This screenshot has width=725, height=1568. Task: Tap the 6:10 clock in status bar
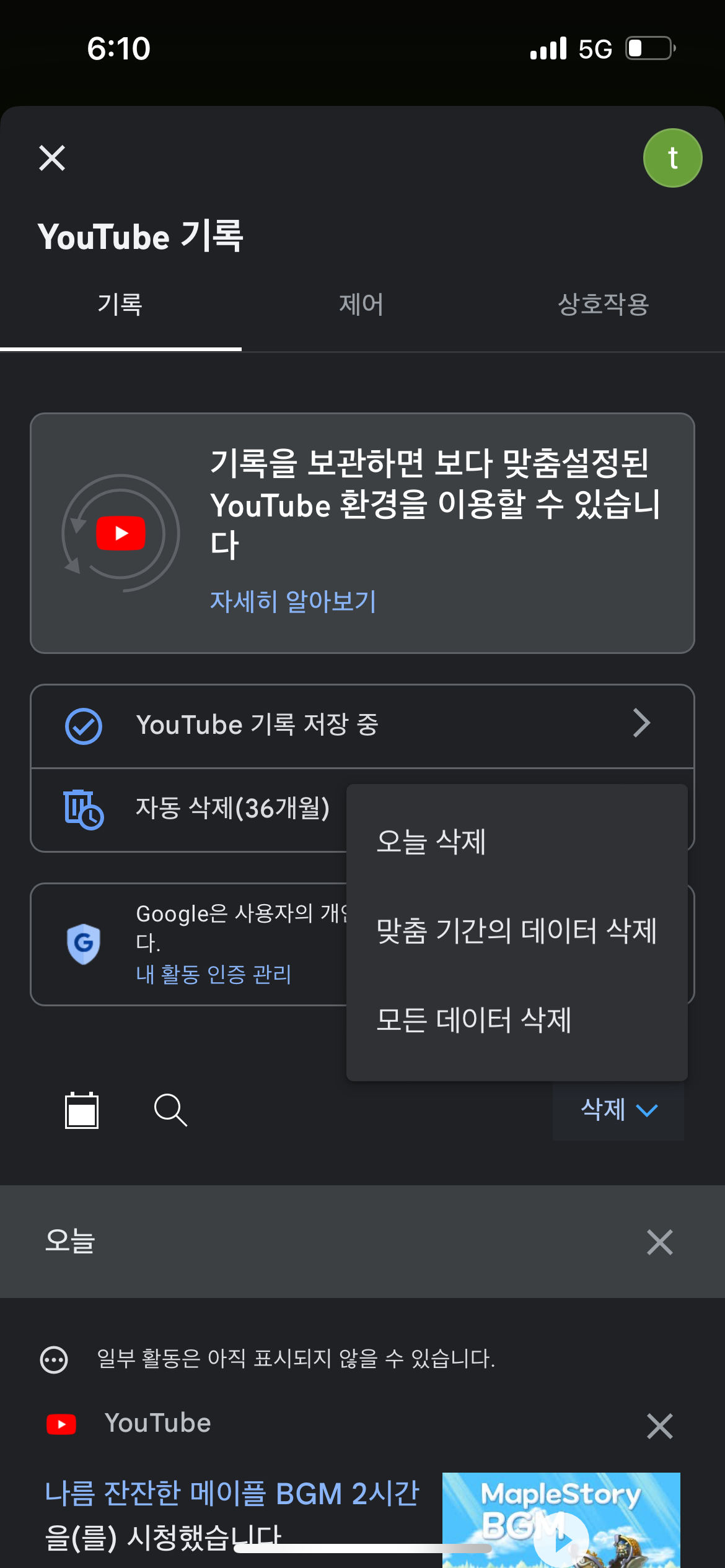[118, 48]
